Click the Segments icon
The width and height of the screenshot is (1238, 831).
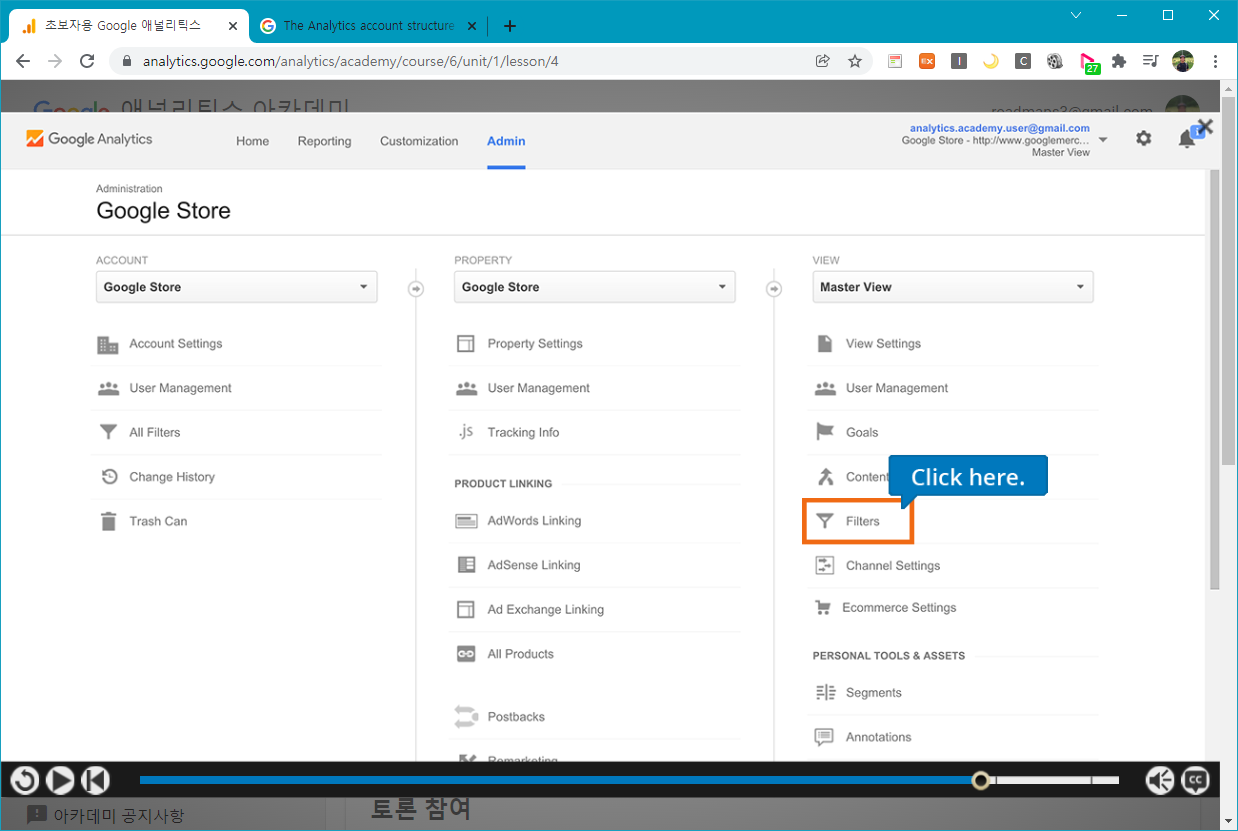[x=825, y=692]
